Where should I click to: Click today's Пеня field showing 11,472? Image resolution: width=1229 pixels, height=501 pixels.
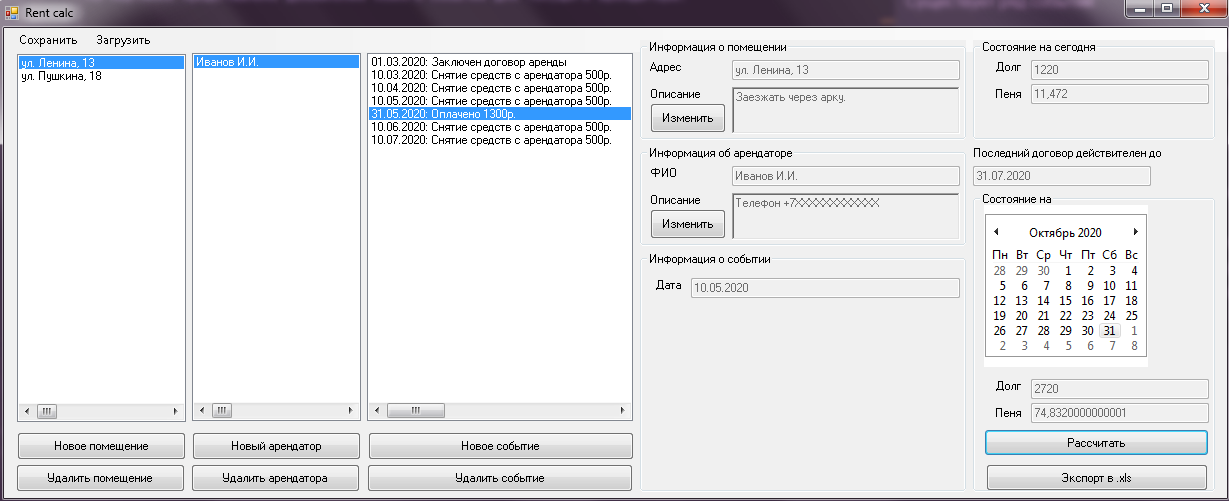(1119, 94)
